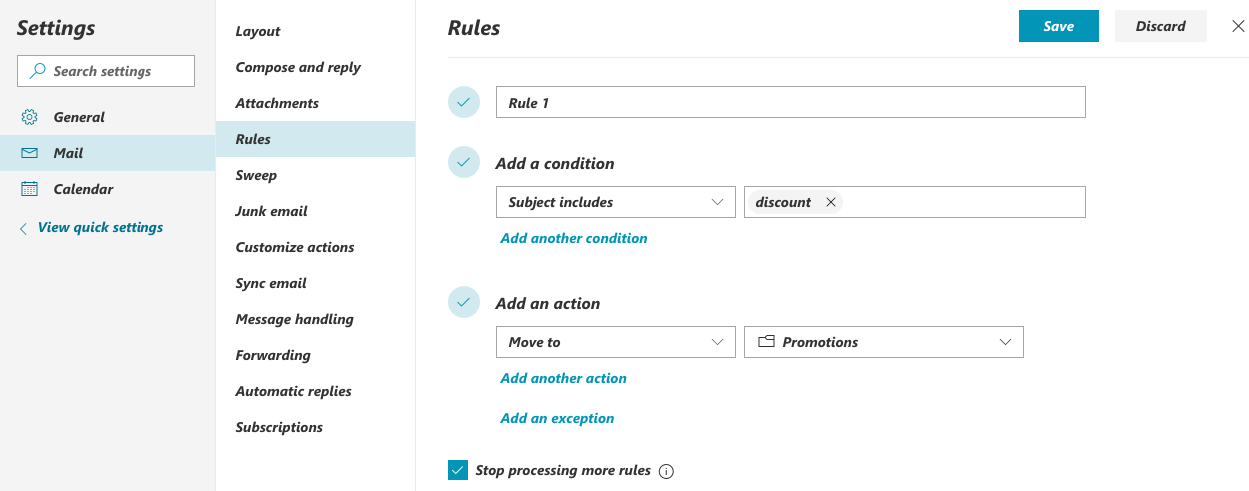Close the settings panel with X
Viewport: 1249px width, 491px height.
pos(1238,27)
